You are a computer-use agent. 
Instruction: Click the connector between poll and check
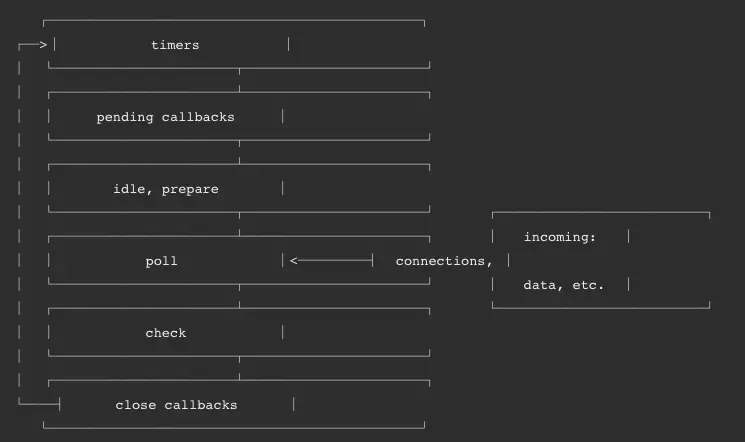pyautogui.click(x=239, y=296)
